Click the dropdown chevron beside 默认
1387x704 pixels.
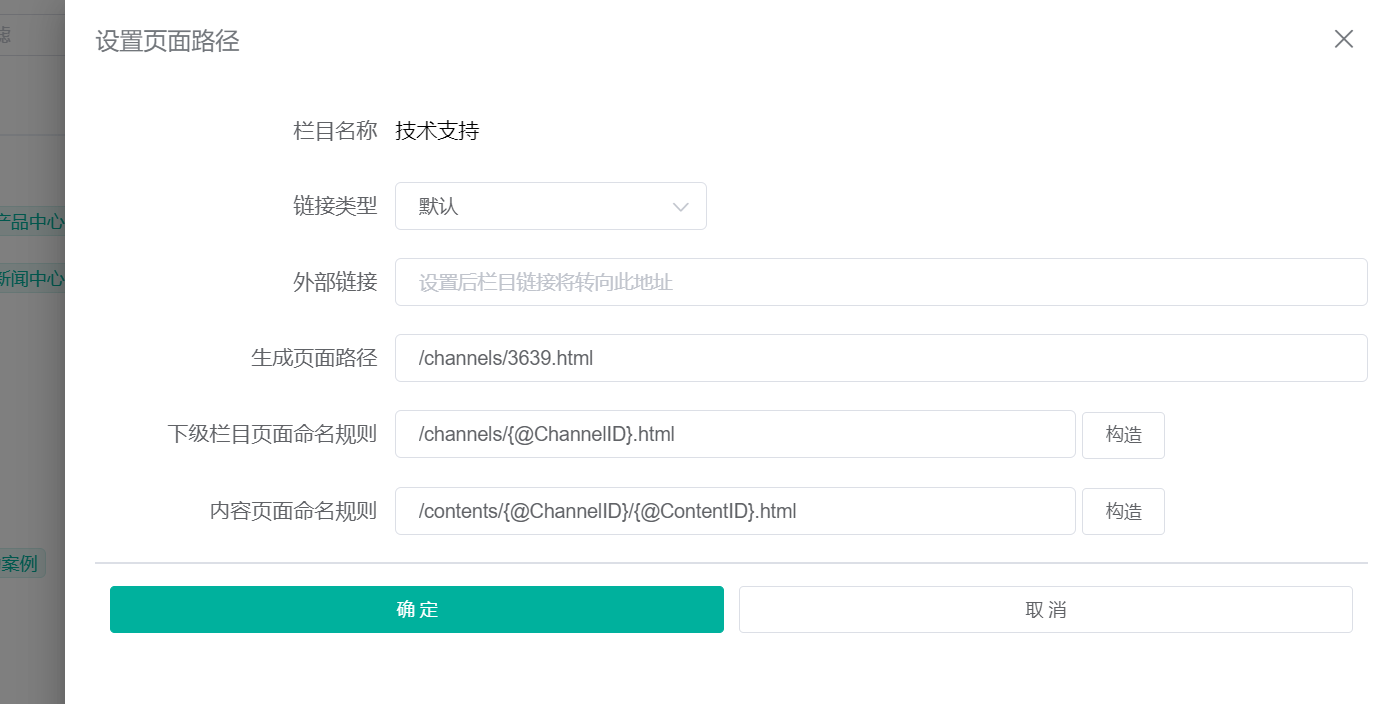coord(681,206)
